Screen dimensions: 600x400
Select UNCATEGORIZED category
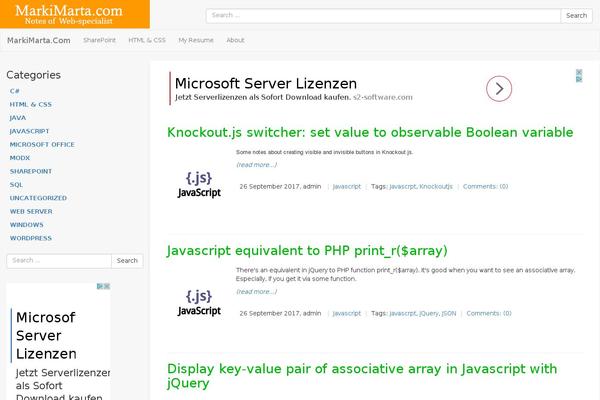38,198
